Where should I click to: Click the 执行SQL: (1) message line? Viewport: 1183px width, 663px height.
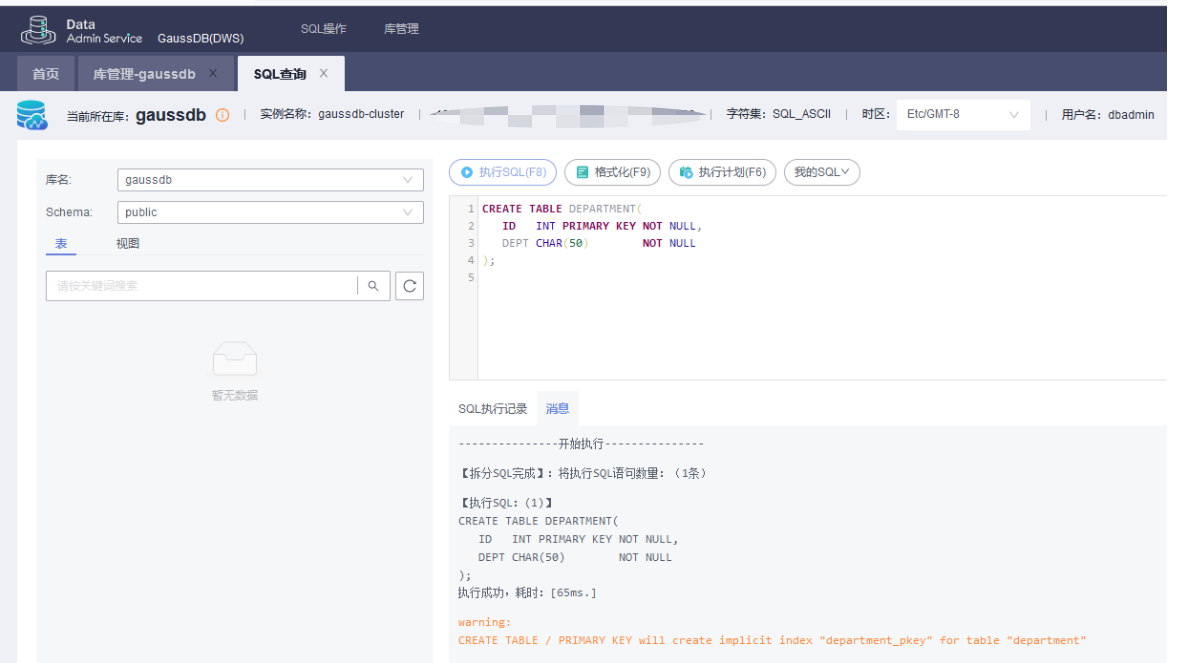pos(505,503)
